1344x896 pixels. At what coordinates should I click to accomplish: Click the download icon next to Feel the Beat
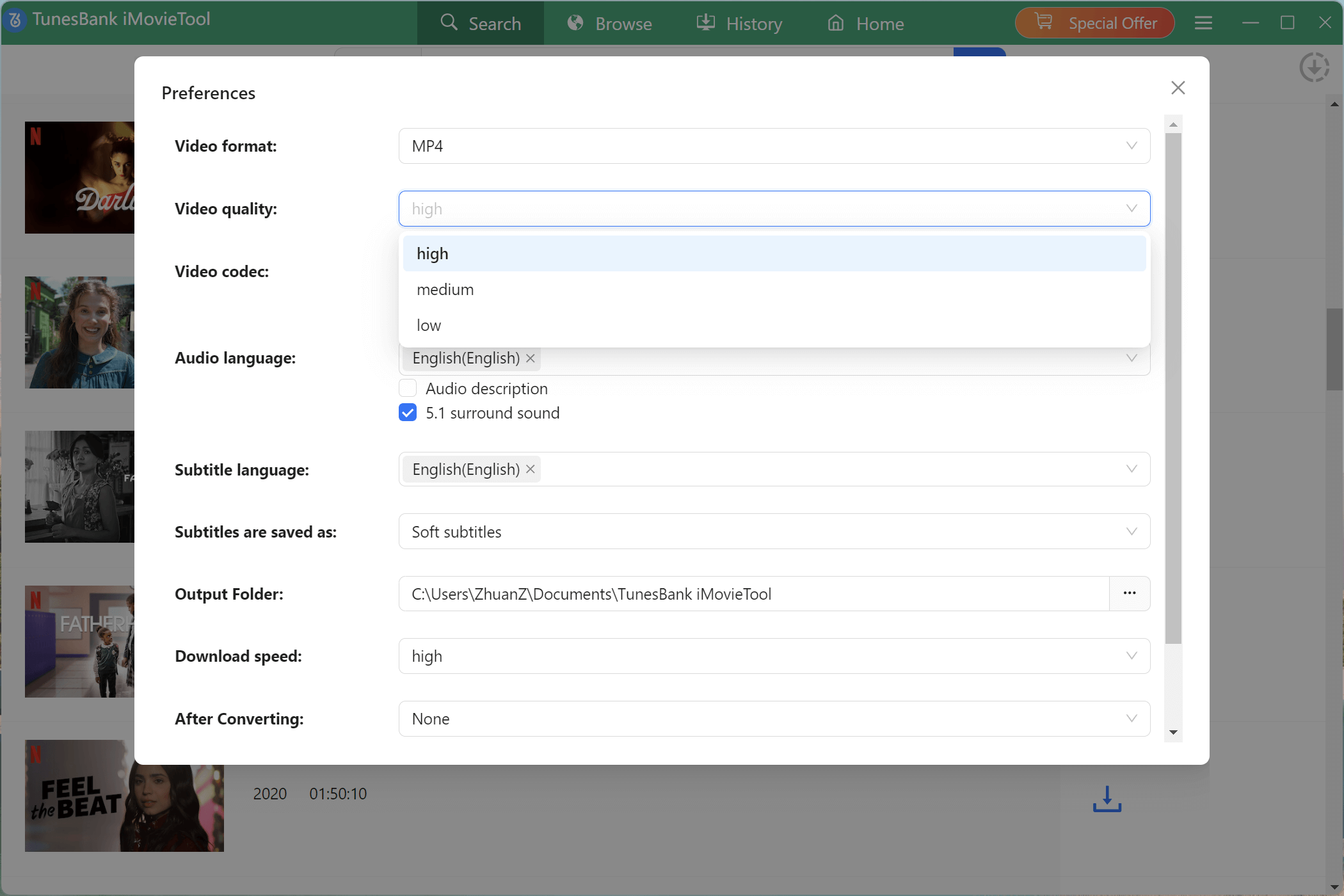click(x=1107, y=798)
